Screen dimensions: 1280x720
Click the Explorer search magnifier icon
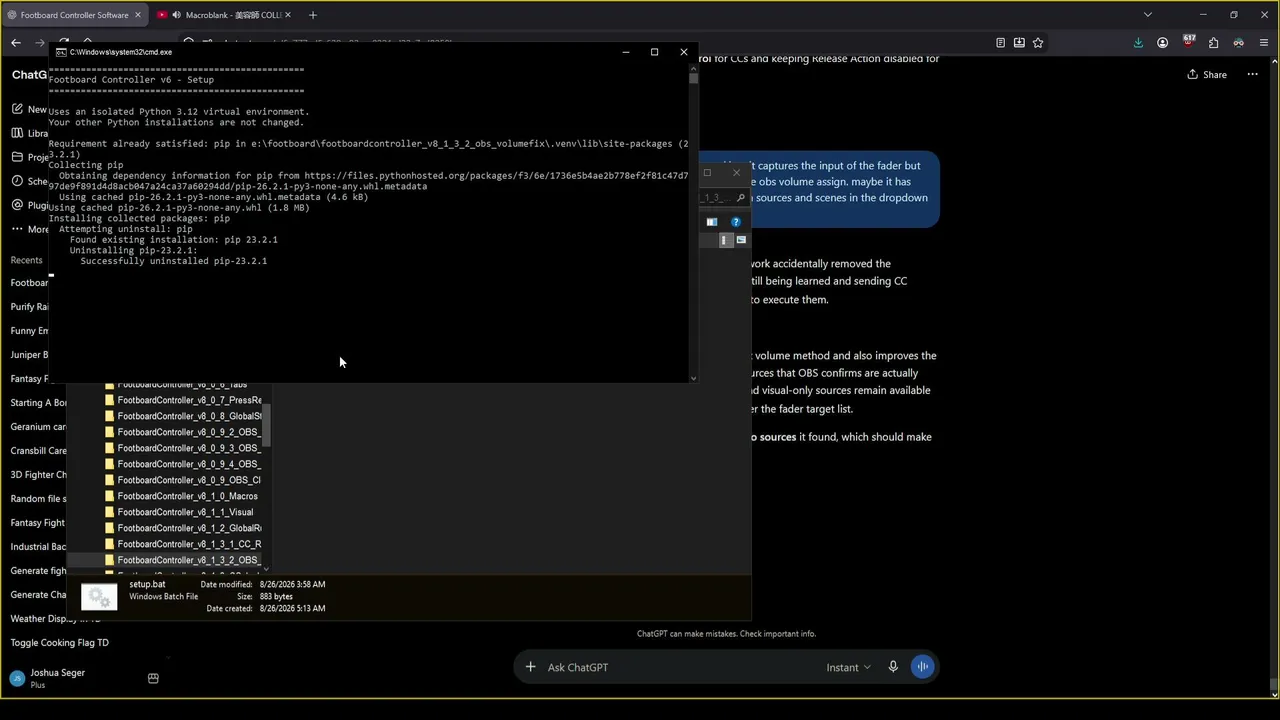click(x=741, y=198)
